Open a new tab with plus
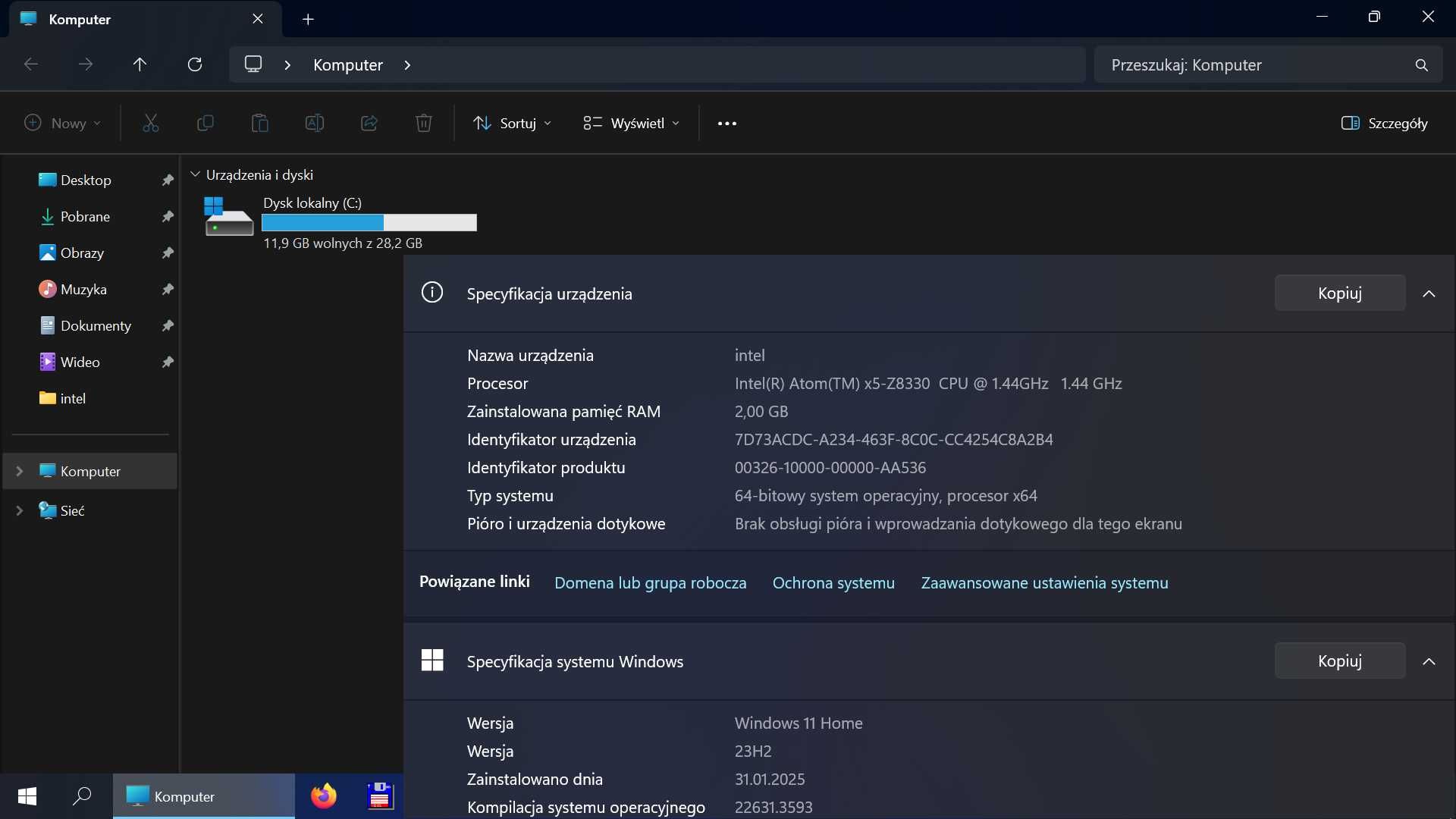This screenshot has height=819, width=1456. [x=308, y=20]
